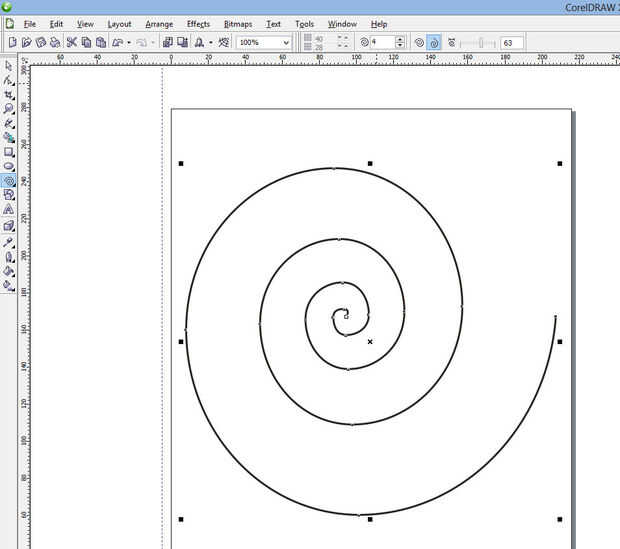Expand the undo history dropdown arrow
The width and height of the screenshot is (620, 549).
129,43
